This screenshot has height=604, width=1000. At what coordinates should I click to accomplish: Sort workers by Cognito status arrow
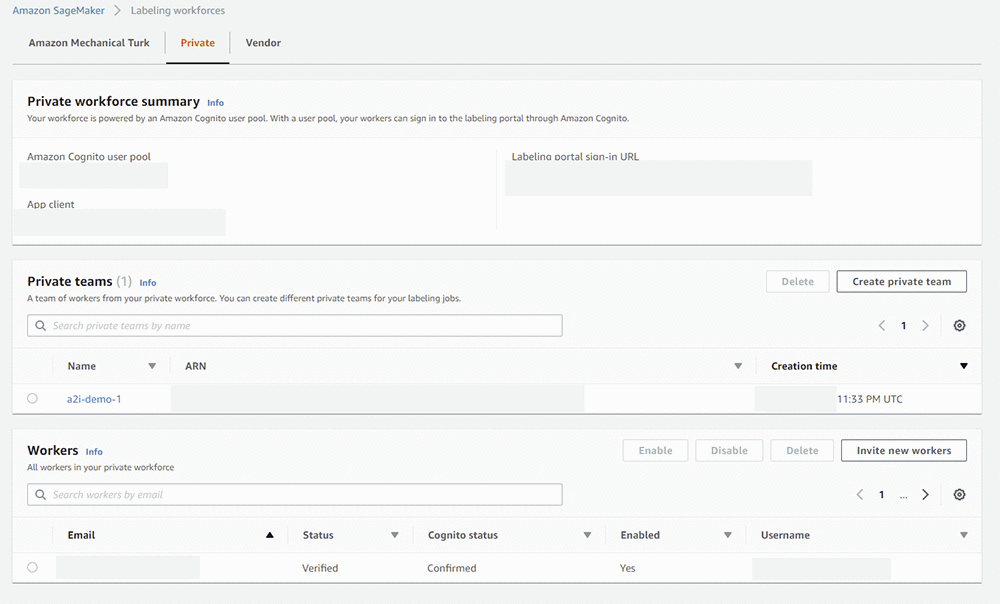587,536
